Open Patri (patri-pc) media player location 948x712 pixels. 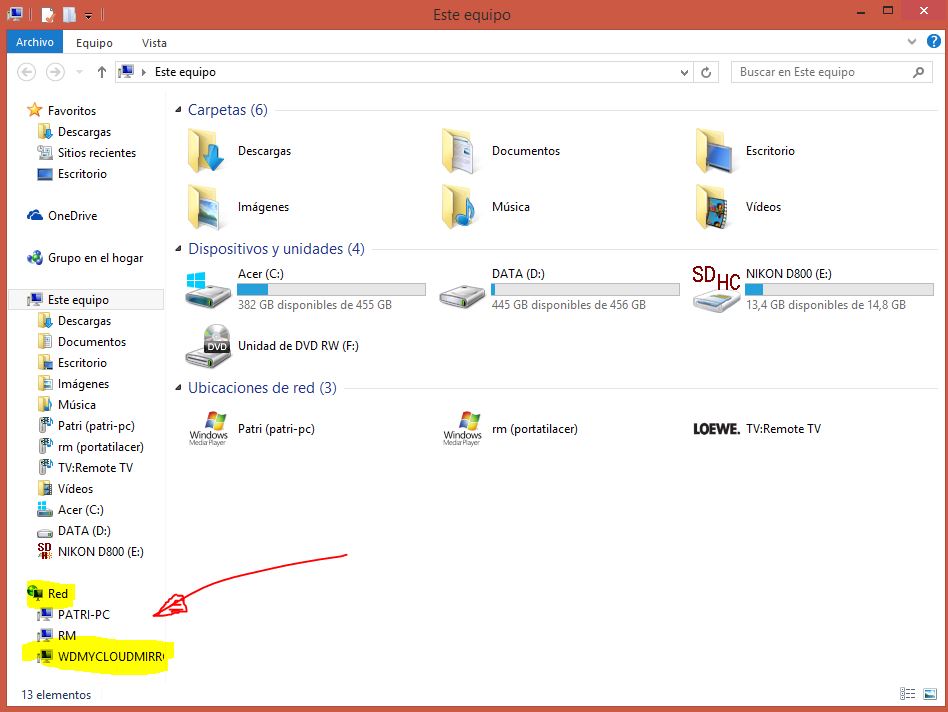208,429
